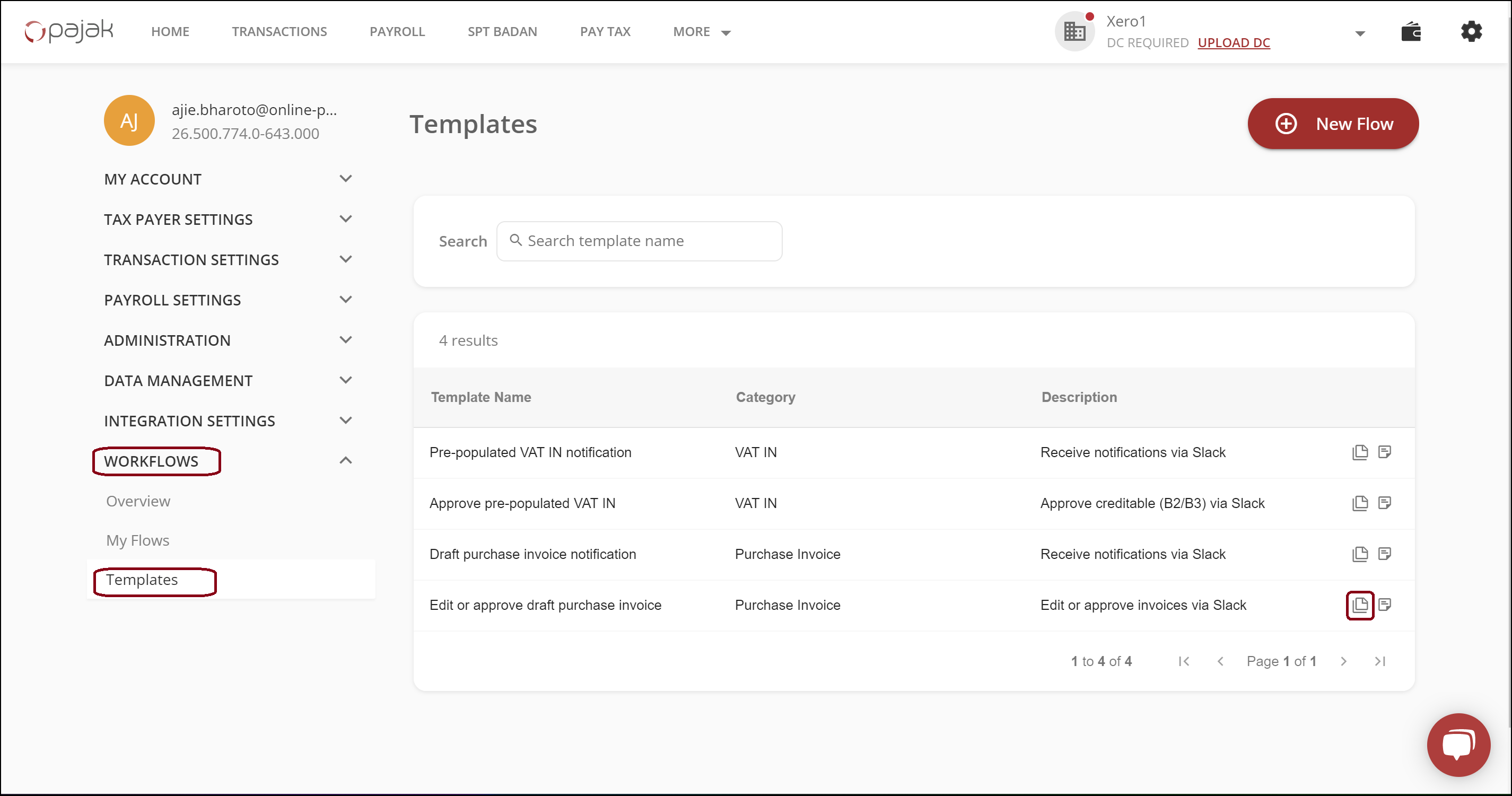1512x796 pixels.
Task: Click copy icon for Pre-populated VAT IN notification
Action: tap(1359, 452)
